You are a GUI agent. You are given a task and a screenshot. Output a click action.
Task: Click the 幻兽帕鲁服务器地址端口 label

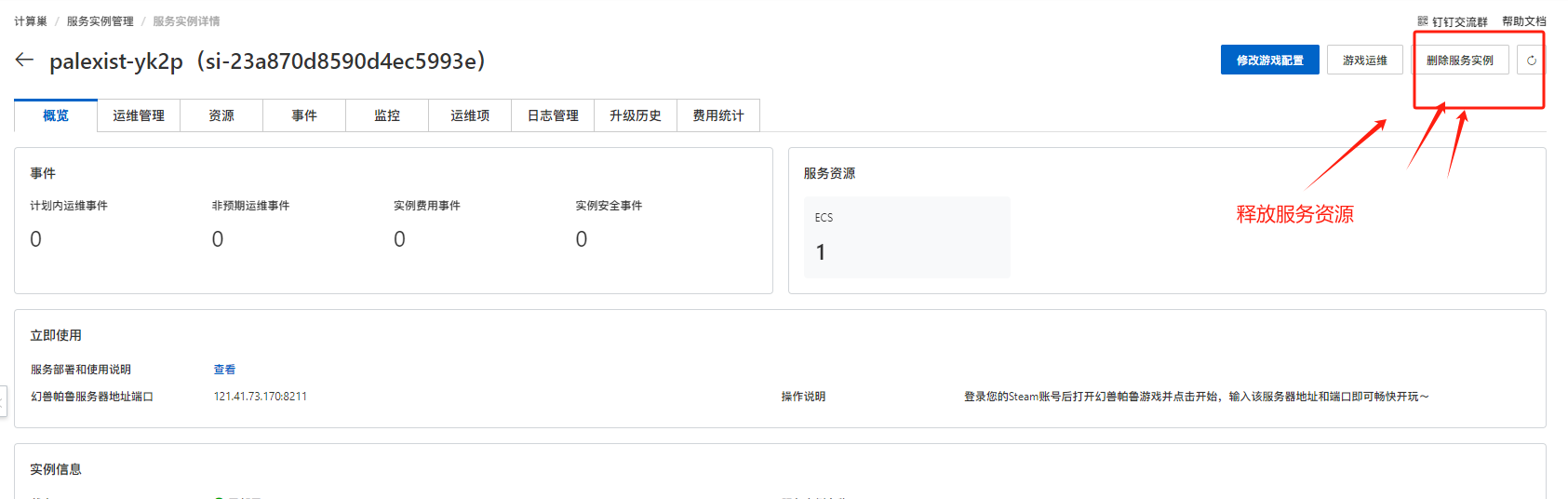pyautogui.click(x=92, y=397)
